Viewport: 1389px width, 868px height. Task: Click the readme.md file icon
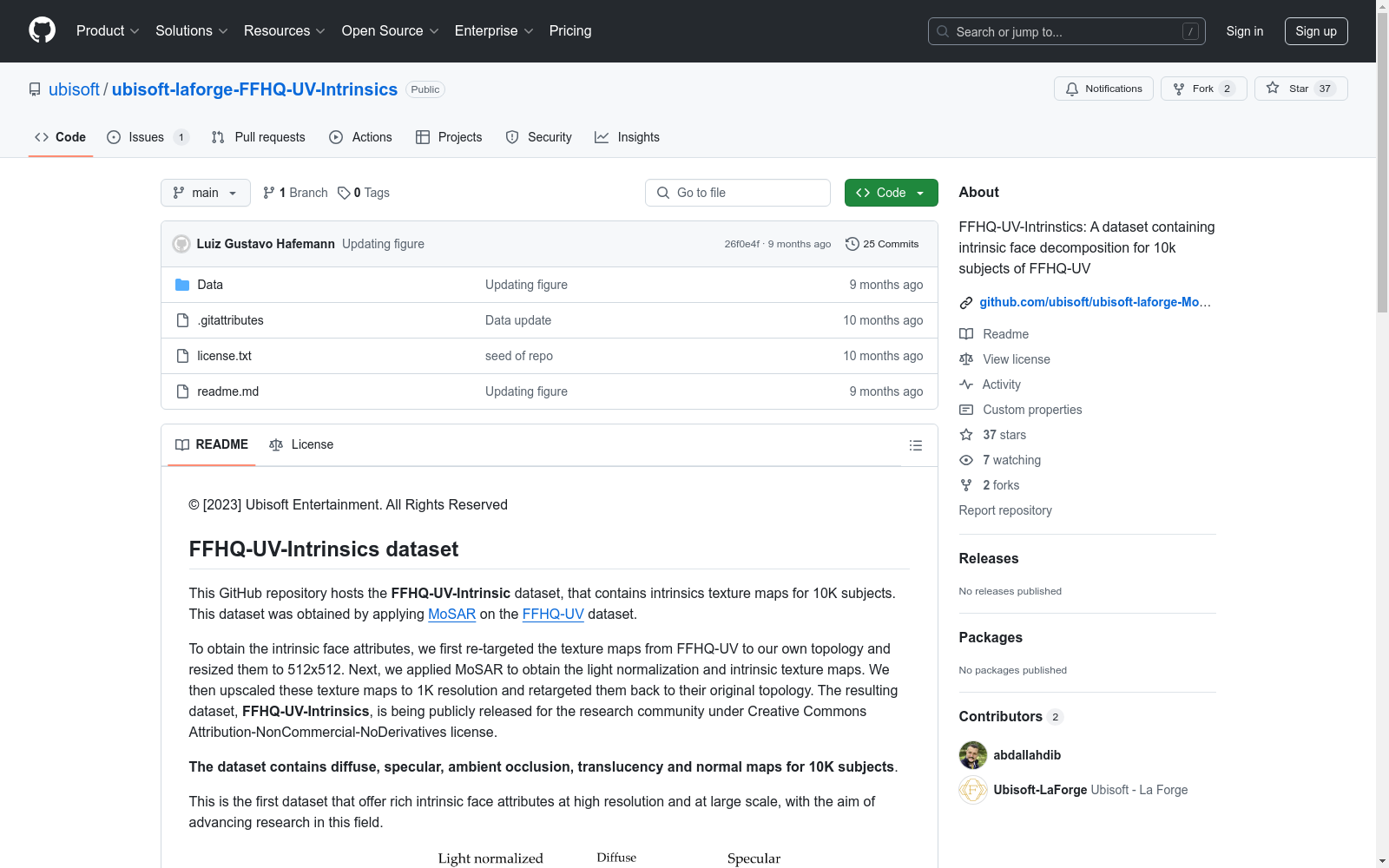(x=182, y=391)
